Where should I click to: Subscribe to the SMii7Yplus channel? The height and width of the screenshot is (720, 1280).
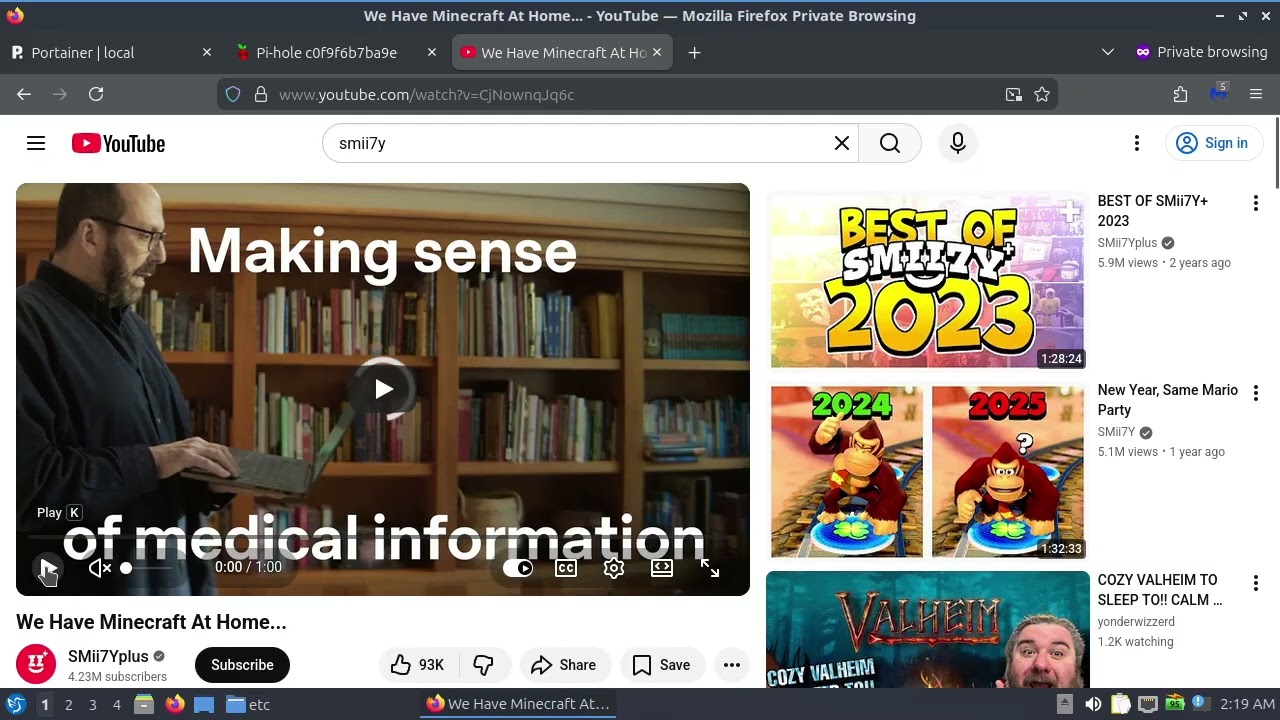(242, 665)
